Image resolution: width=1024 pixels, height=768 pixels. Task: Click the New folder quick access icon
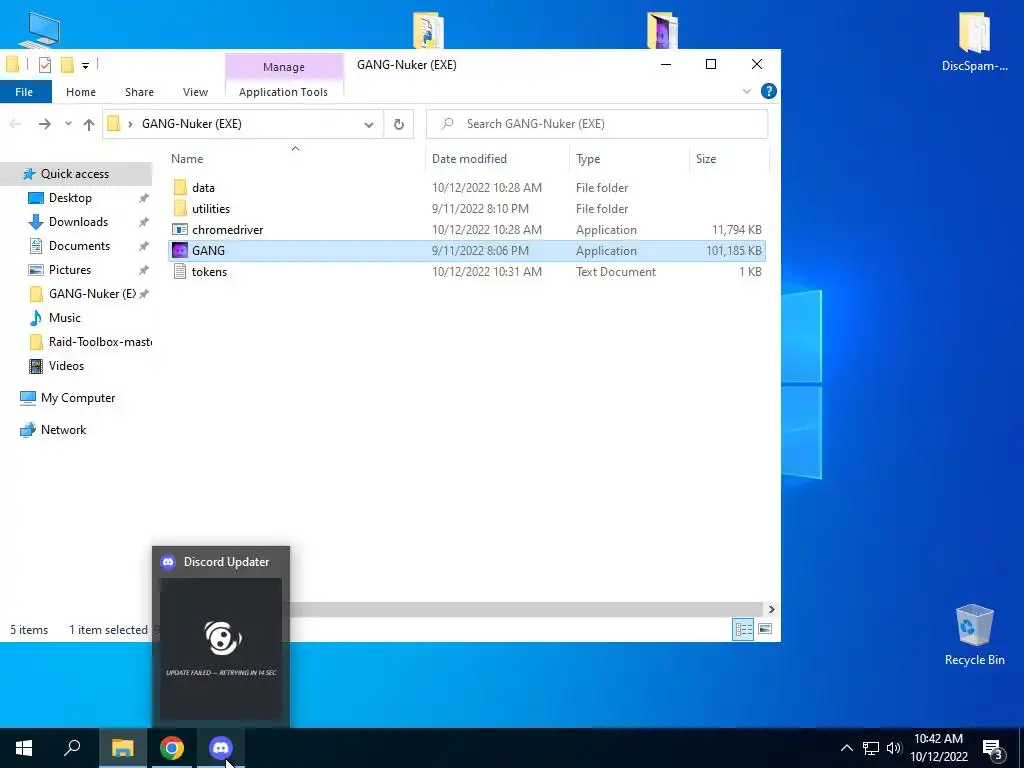click(x=67, y=65)
